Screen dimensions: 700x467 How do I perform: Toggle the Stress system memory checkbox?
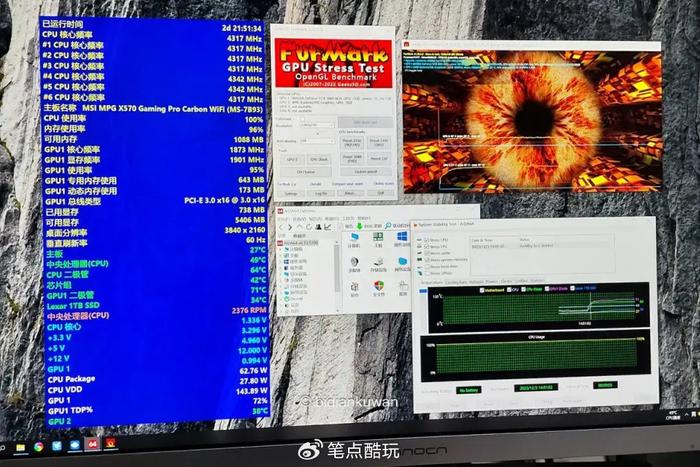pyautogui.click(x=428, y=260)
